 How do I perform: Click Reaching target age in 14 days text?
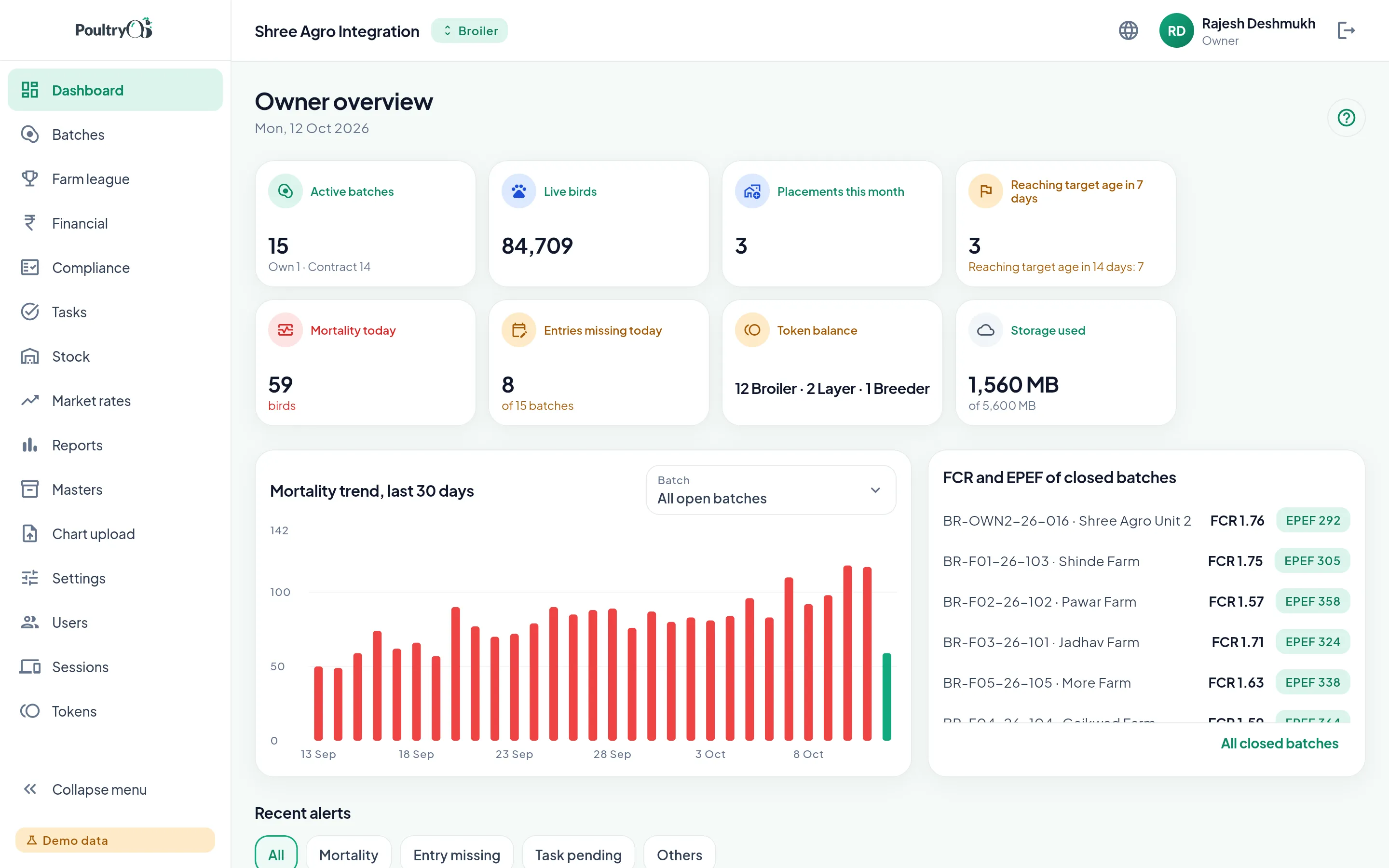pos(1056,266)
